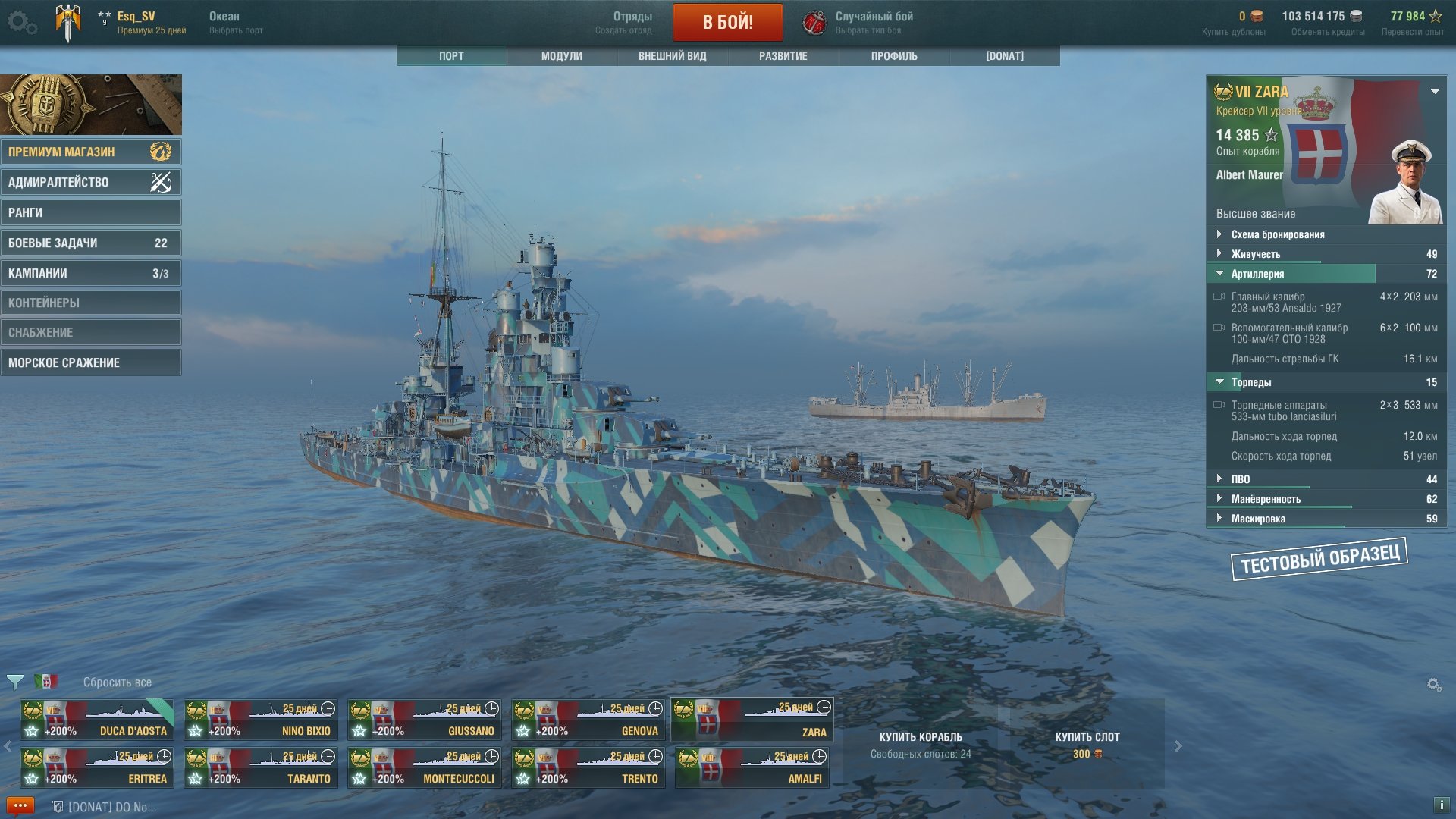Viewport: 1456px width, 819px height.
Task: Click the main battery camera icon
Action: [1219, 297]
